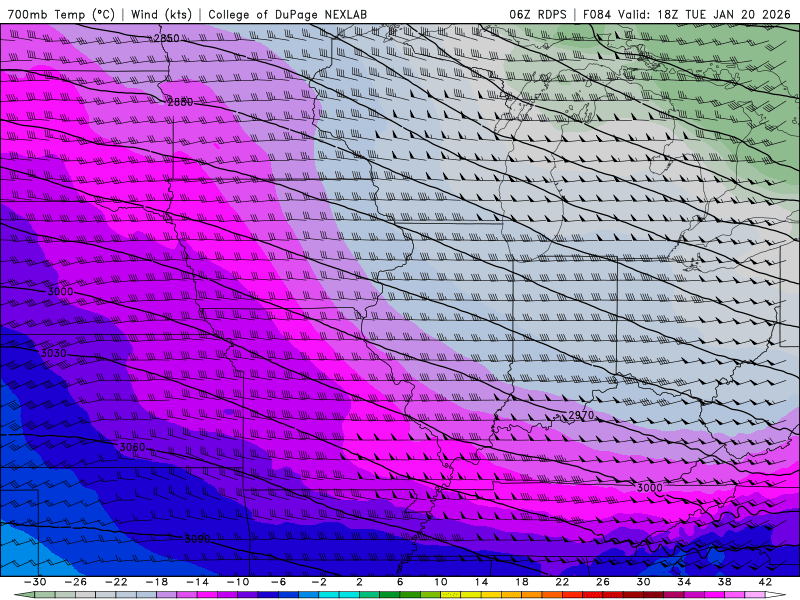
Task: Click the 26 value on the color scale
Action: coord(603,582)
